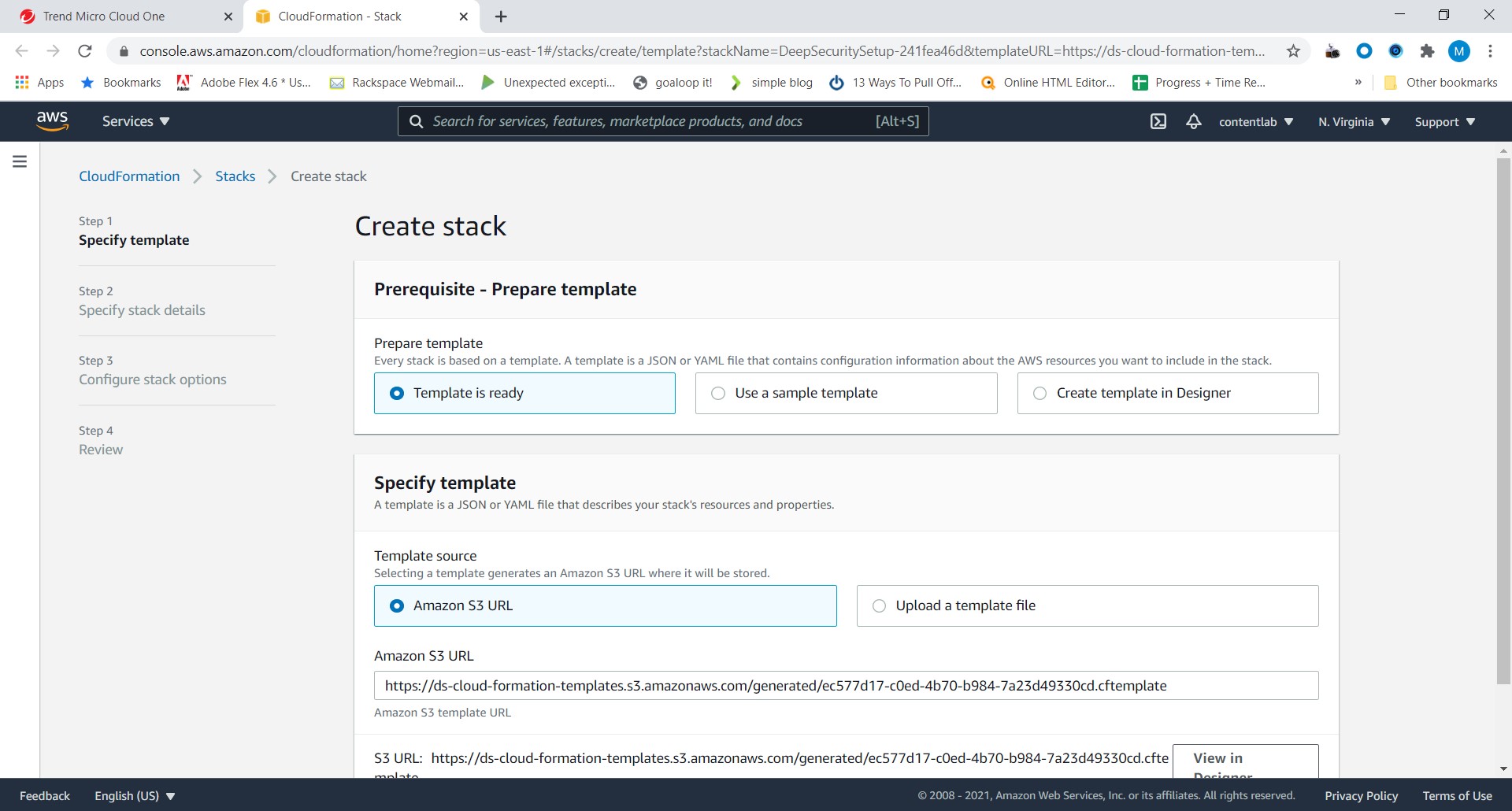Select Template is ready option
This screenshot has height=811, width=1512.
524,393
